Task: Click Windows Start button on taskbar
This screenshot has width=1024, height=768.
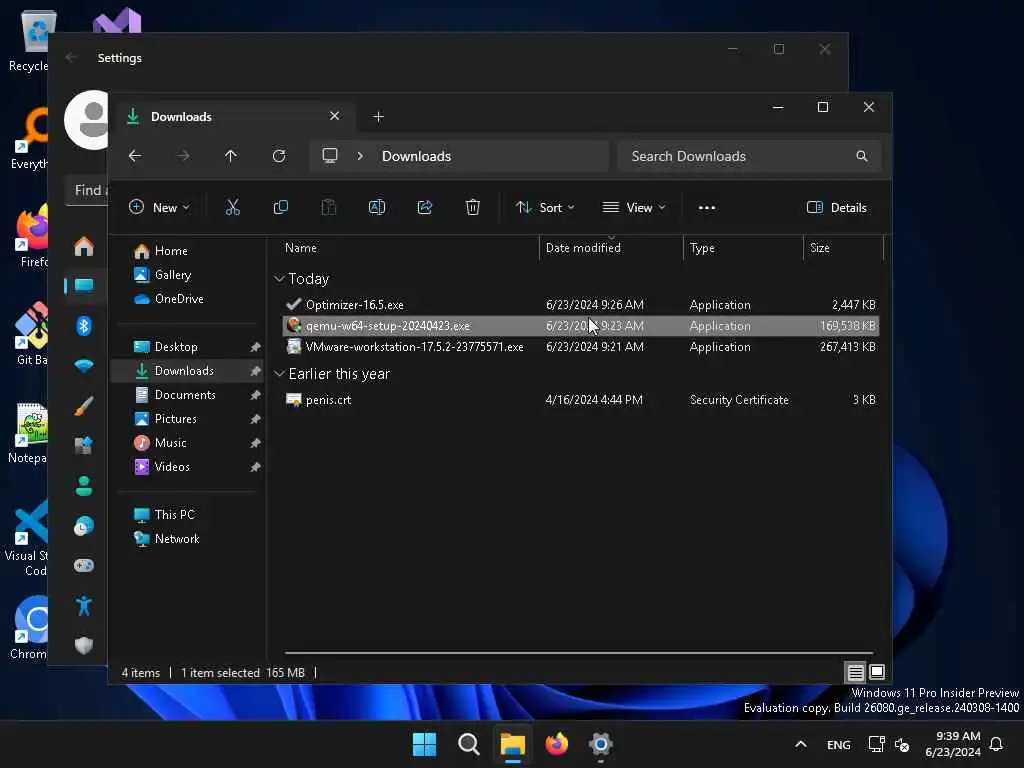Action: click(424, 744)
